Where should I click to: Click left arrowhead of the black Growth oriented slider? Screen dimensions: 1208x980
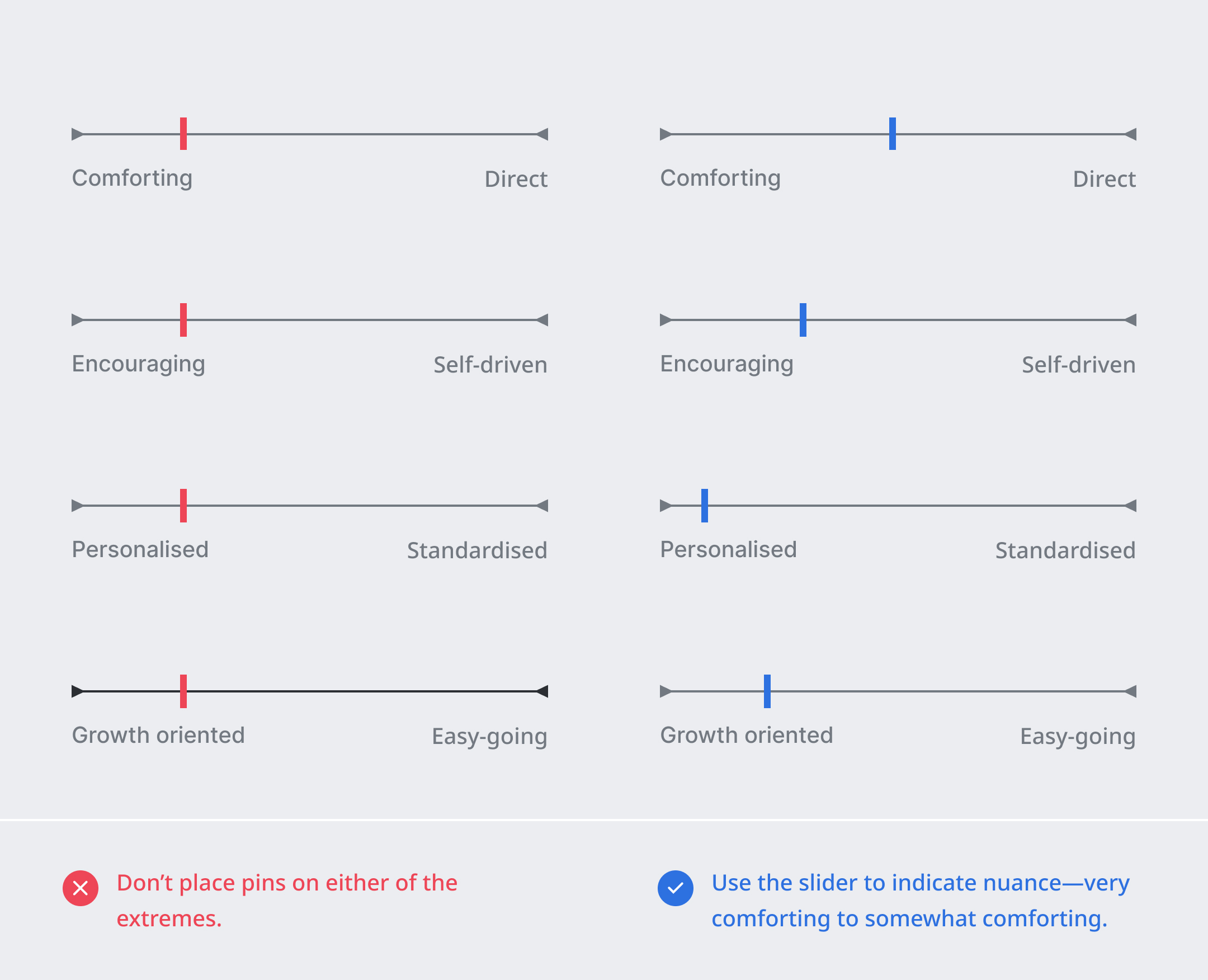tap(78, 691)
